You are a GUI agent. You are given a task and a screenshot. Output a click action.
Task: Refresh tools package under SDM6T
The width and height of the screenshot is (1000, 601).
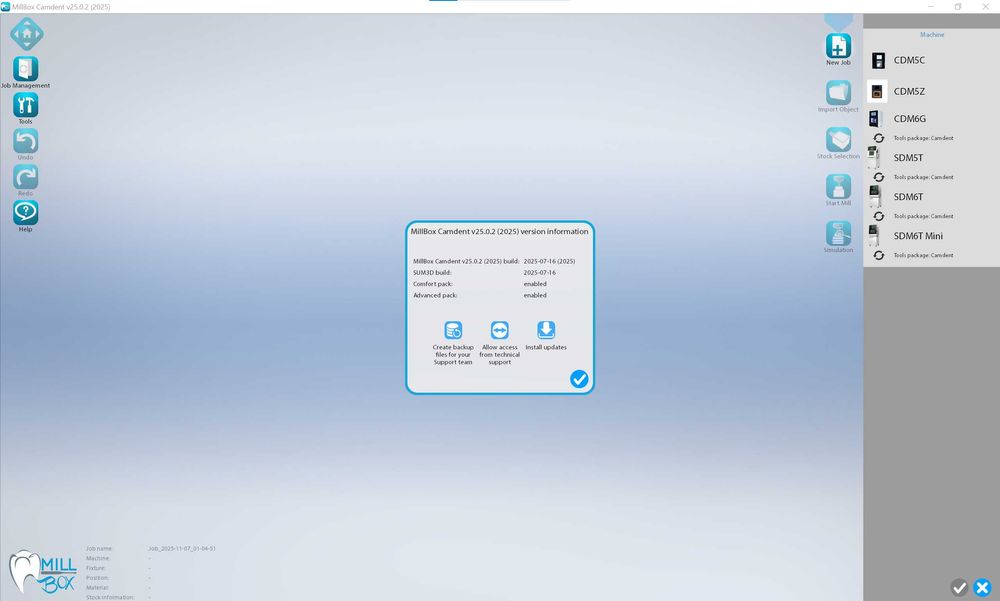coord(879,216)
